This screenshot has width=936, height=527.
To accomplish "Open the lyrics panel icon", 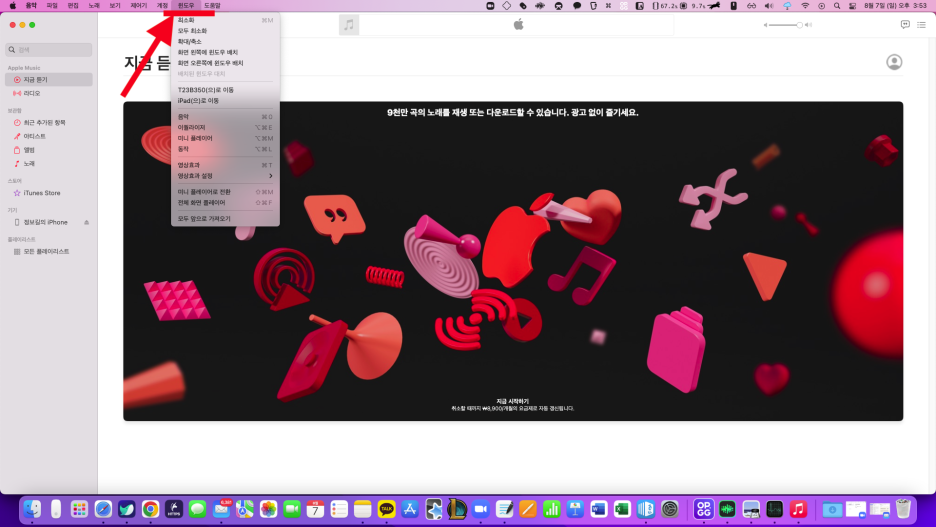I will coord(905,24).
